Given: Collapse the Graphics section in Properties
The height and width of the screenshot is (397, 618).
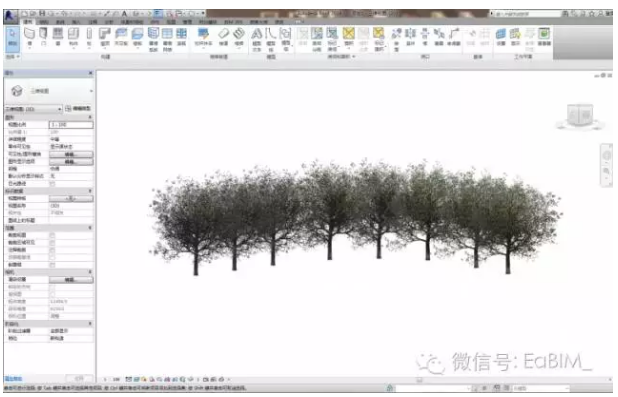Looking at the screenshot, I should pos(90,117).
